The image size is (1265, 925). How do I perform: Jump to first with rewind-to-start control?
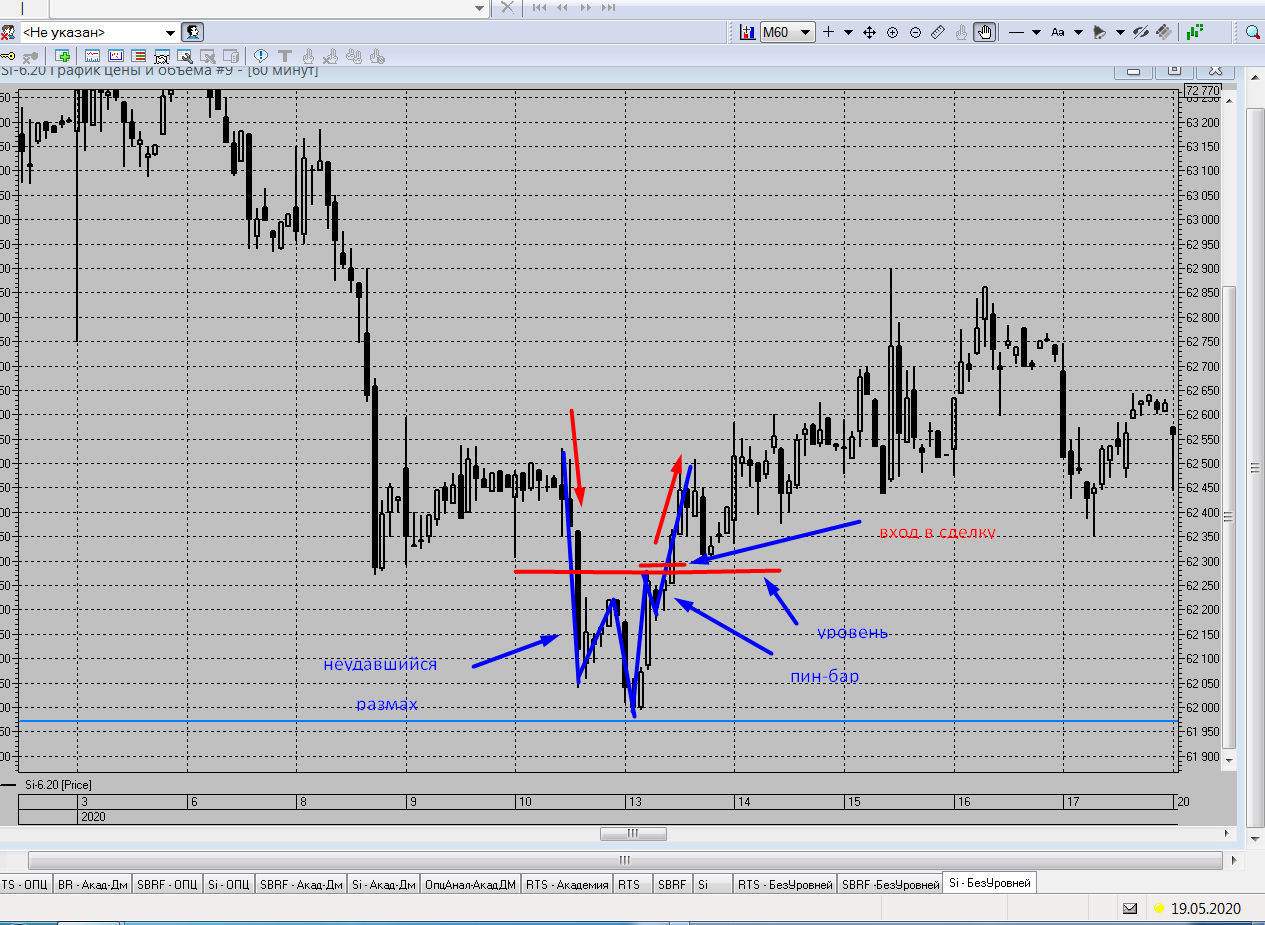coord(540,7)
